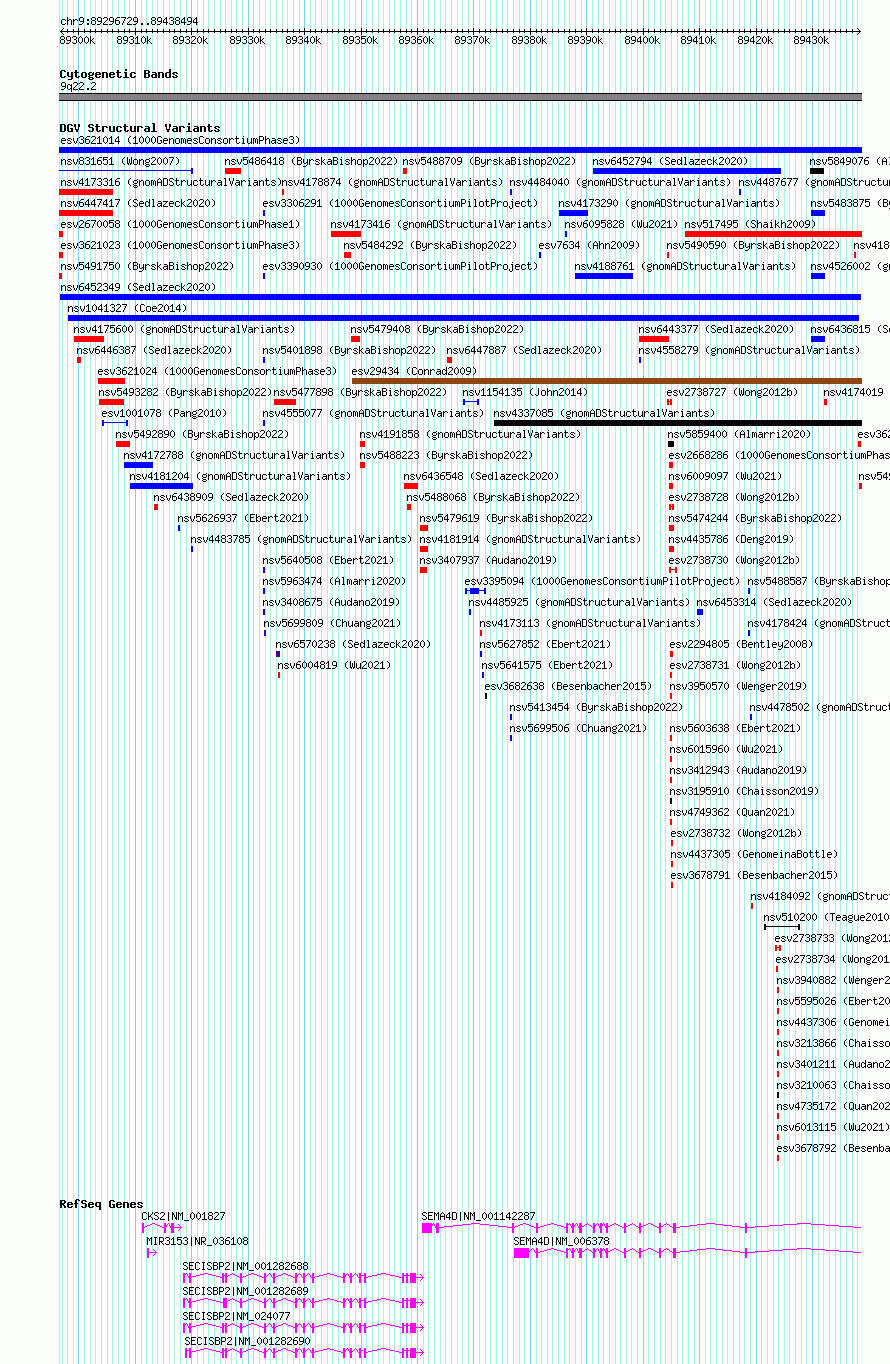This screenshot has height=1364, width=890.
Task: Click SECISBP2|NM_001282690 transcript label
Action: [x=247, y=1341]
